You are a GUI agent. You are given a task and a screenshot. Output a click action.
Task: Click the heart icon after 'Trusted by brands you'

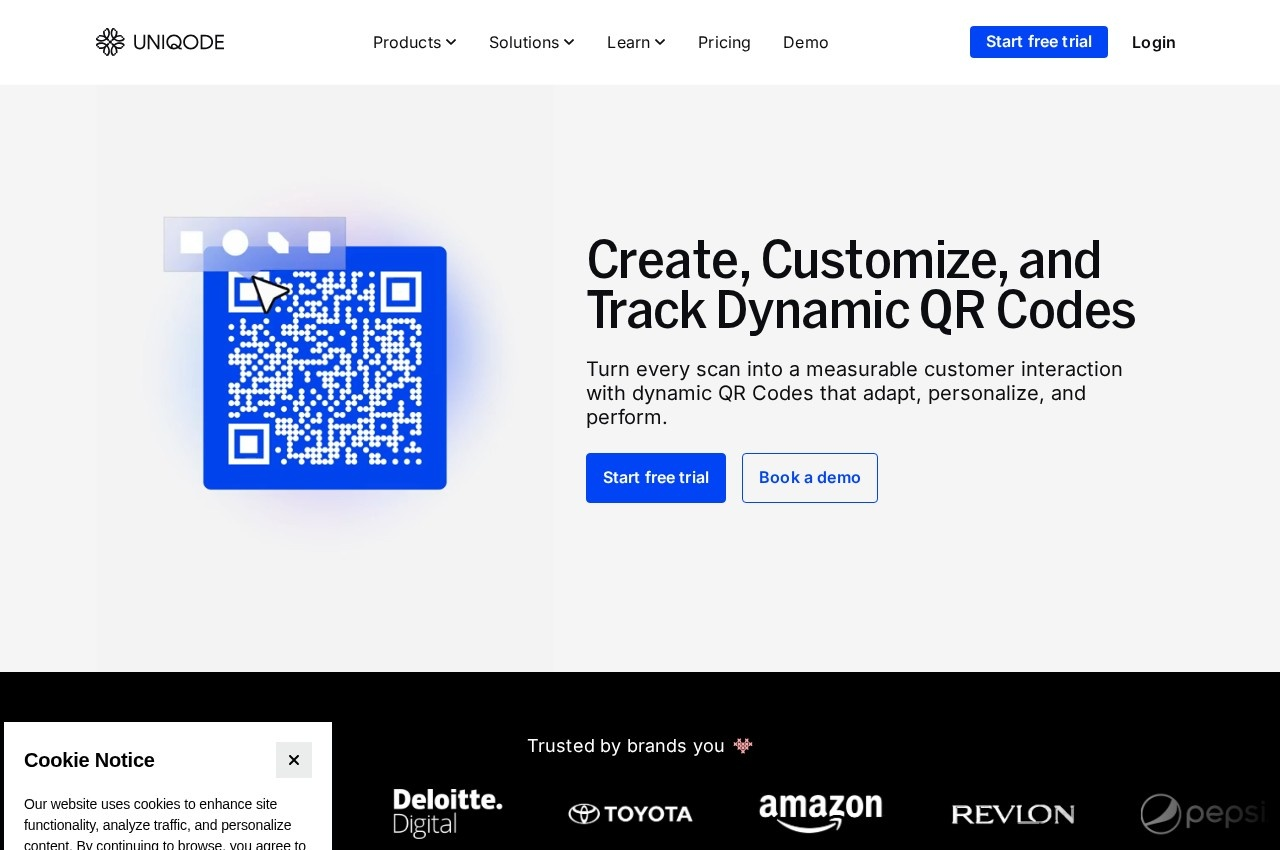[743, 746]
